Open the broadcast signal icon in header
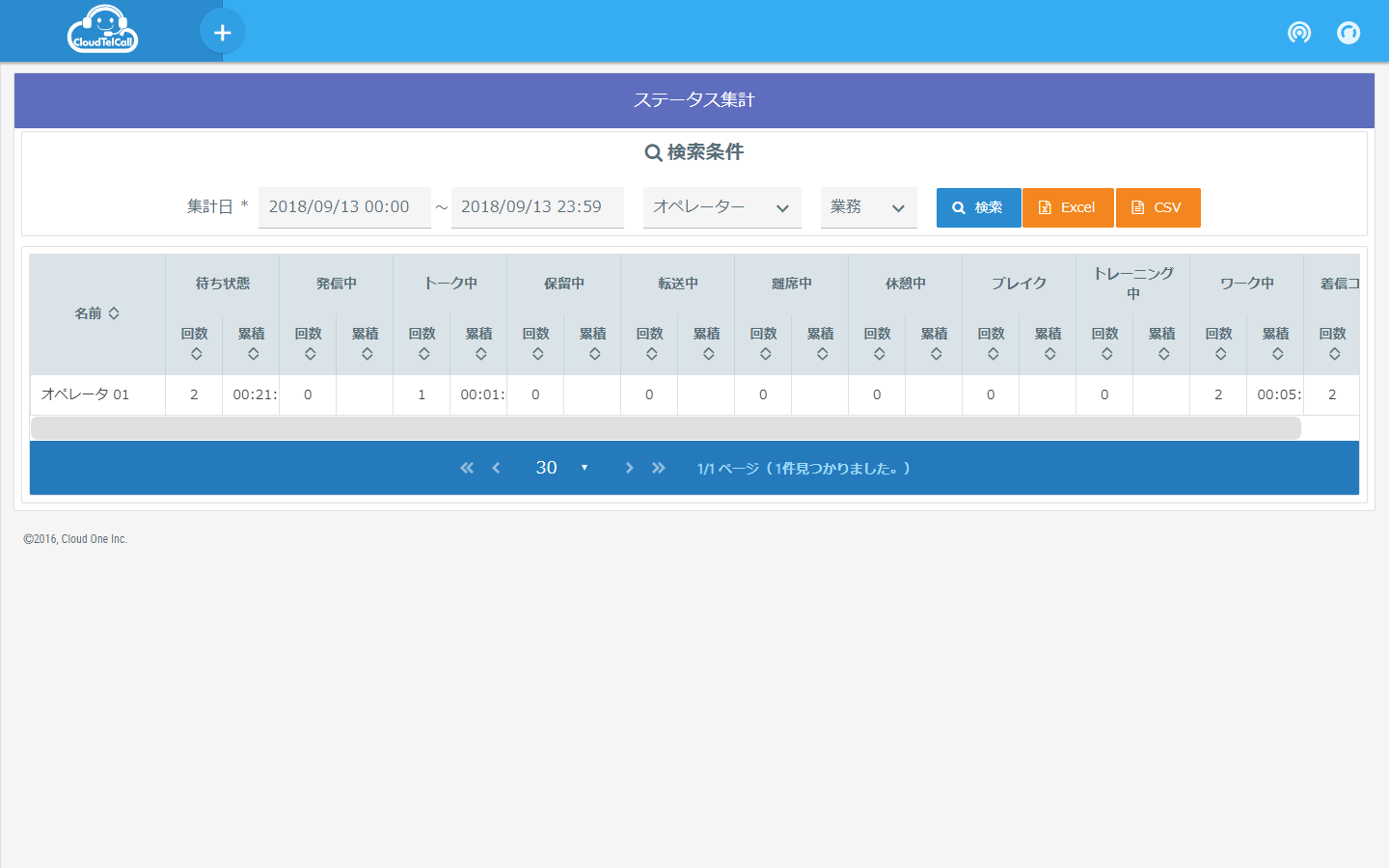1389x868 pixels. click(x=1299, y=33)
